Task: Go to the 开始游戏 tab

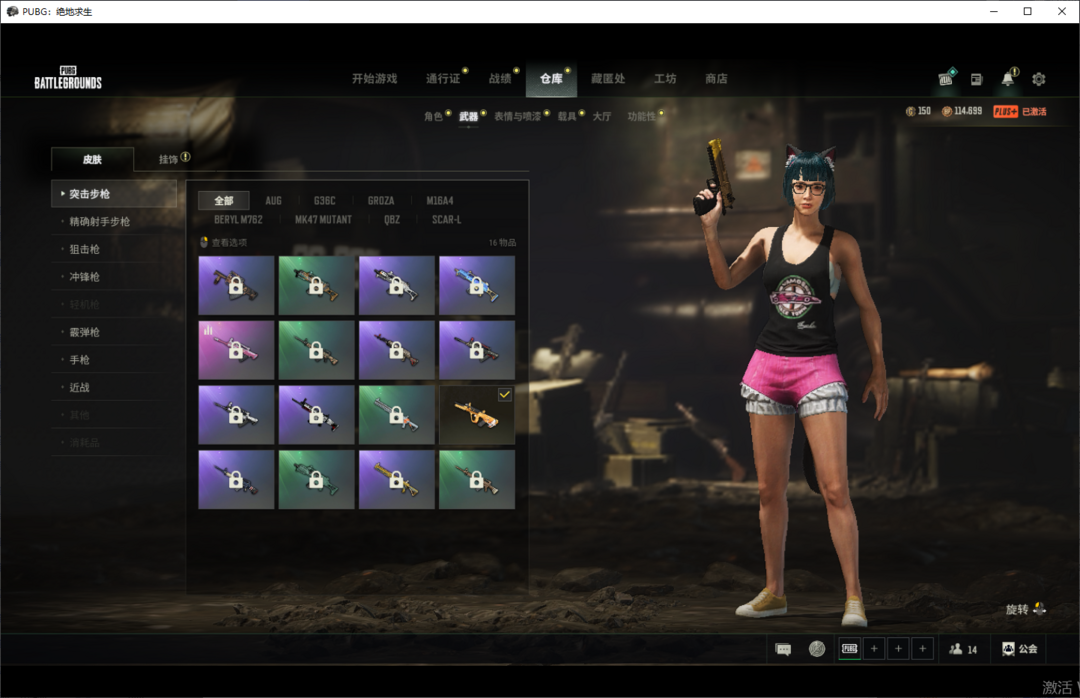Action: (x=375, y=79)
